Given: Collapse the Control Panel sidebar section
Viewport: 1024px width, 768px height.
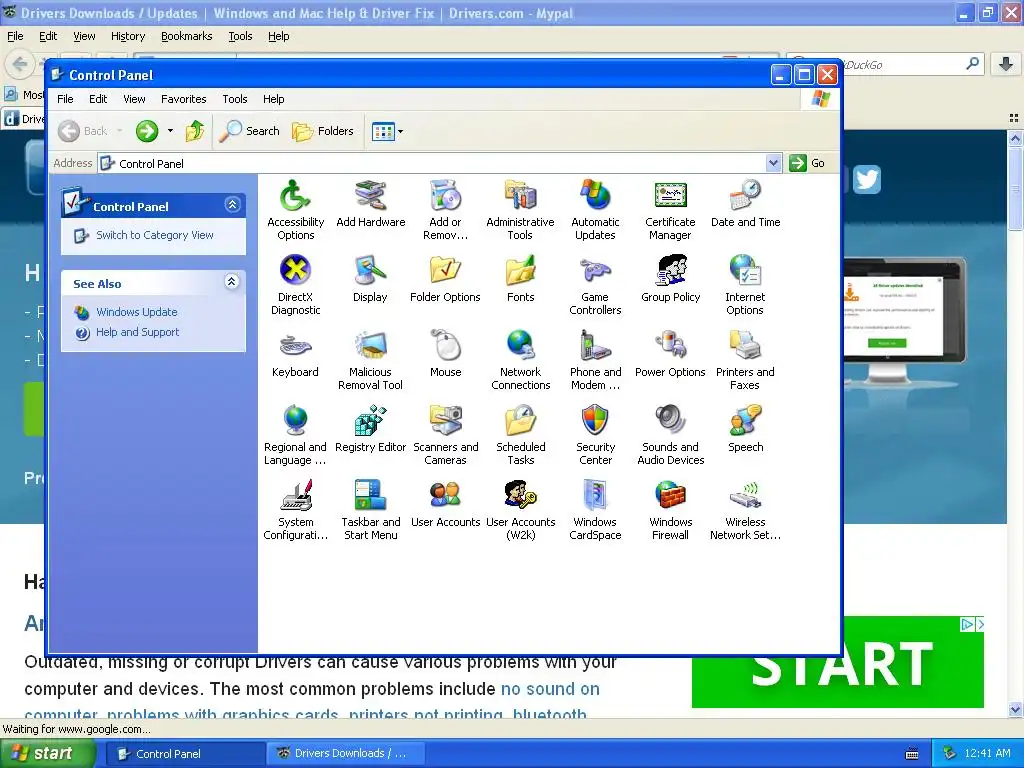Looking at the screenshot, I should coord(232,205).
